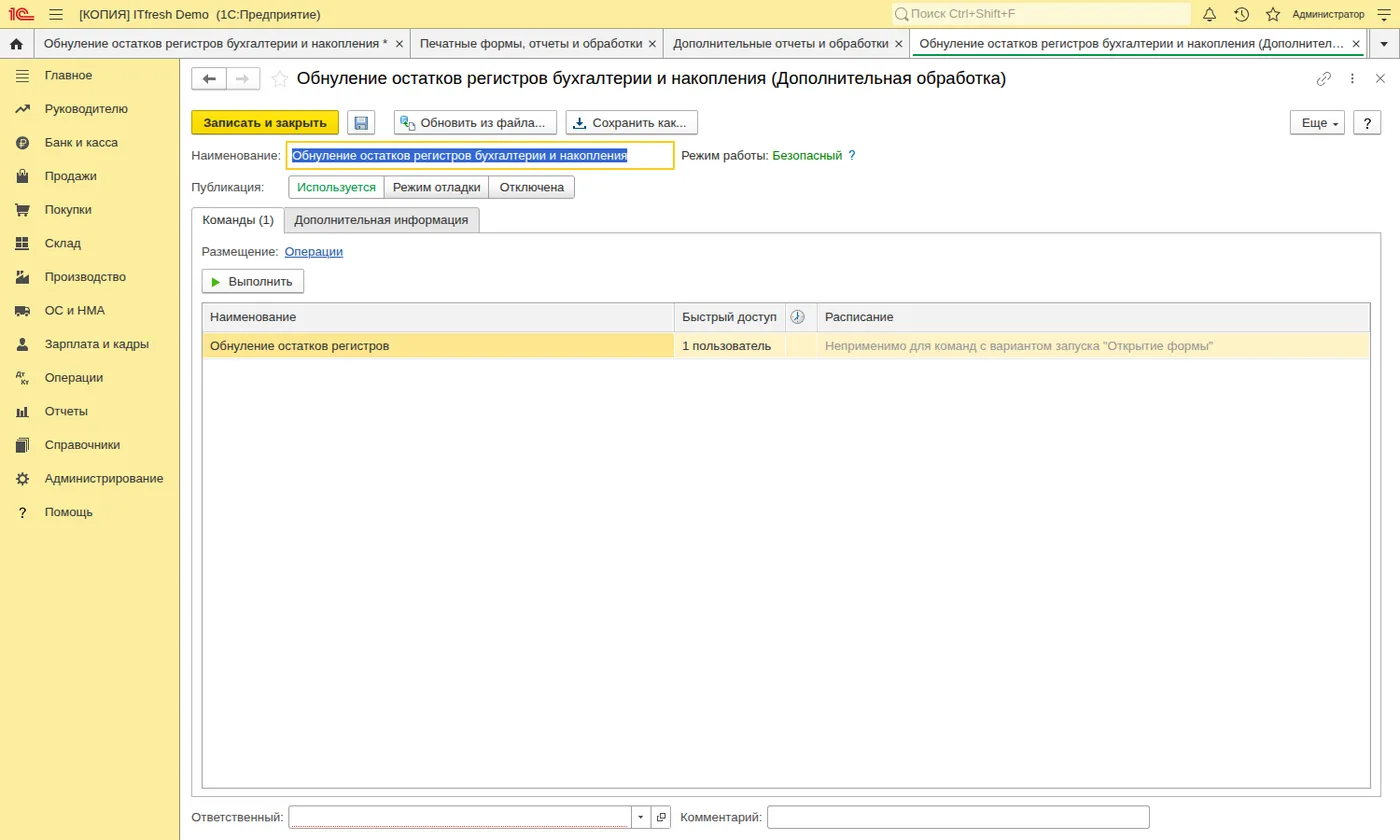Click the notifications bell icon
The height and width of the screenshot is (840, 1400).
tap(1210, 14)
